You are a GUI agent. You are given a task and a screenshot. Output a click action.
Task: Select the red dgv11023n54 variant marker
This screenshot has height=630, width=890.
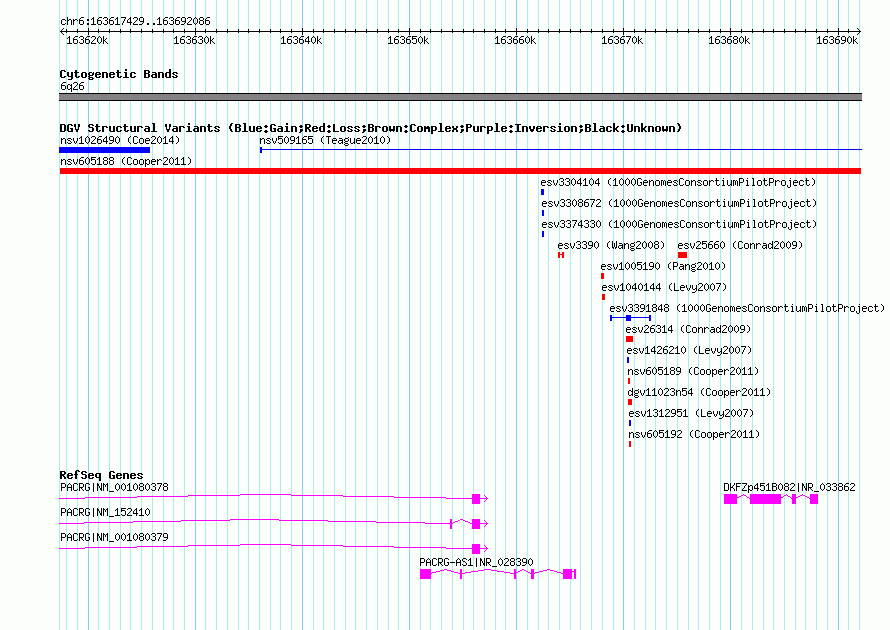[630, 402]
